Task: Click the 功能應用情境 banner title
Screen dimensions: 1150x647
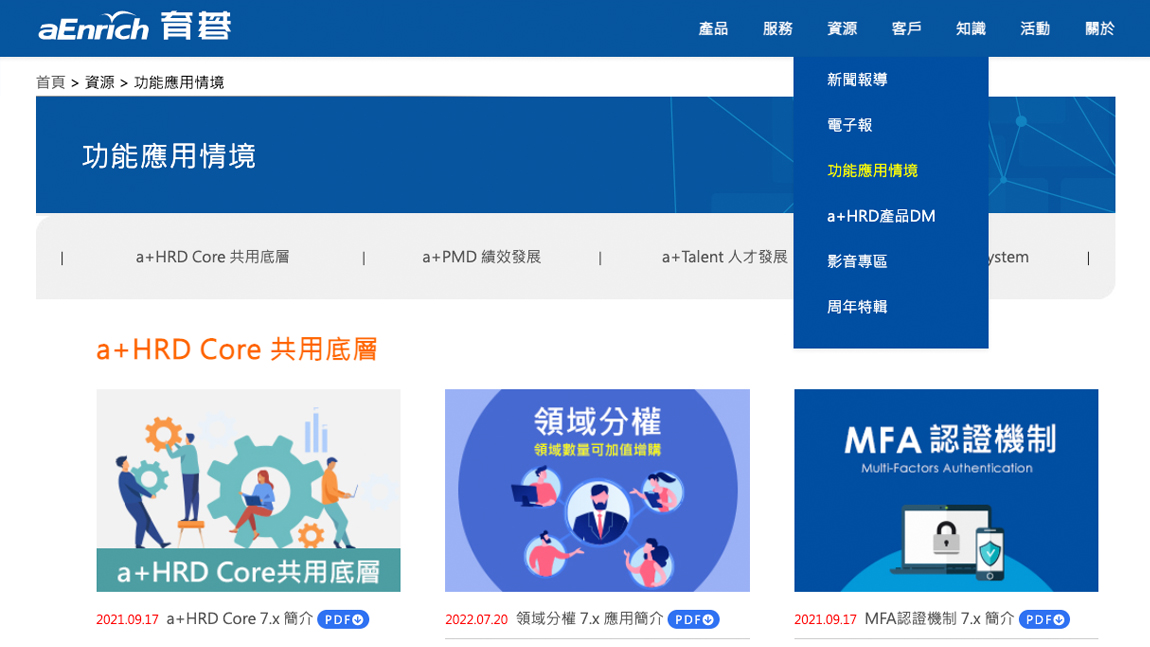Action: point(169,156)
